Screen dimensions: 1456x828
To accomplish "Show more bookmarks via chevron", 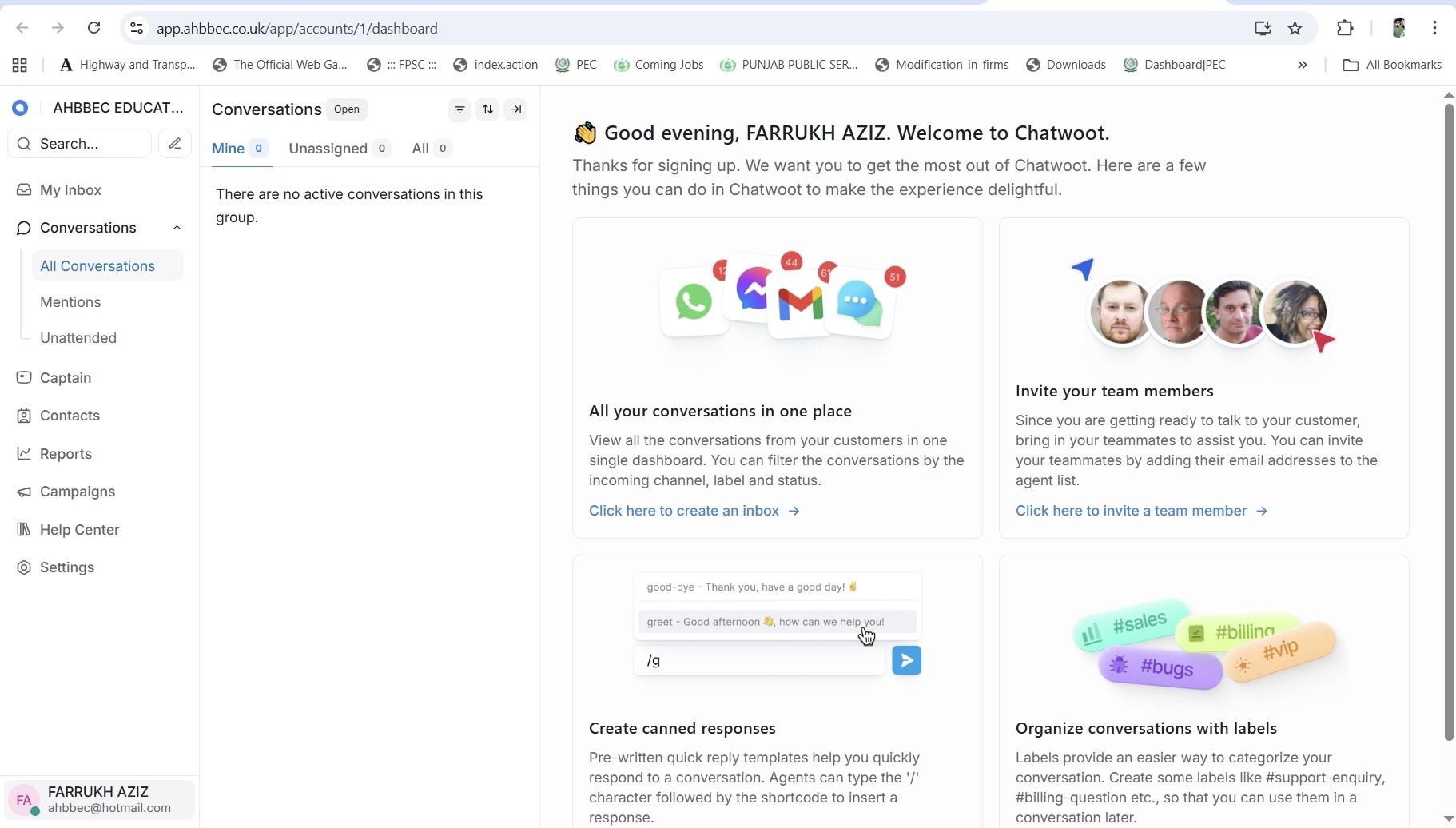I will (1302, 65).
